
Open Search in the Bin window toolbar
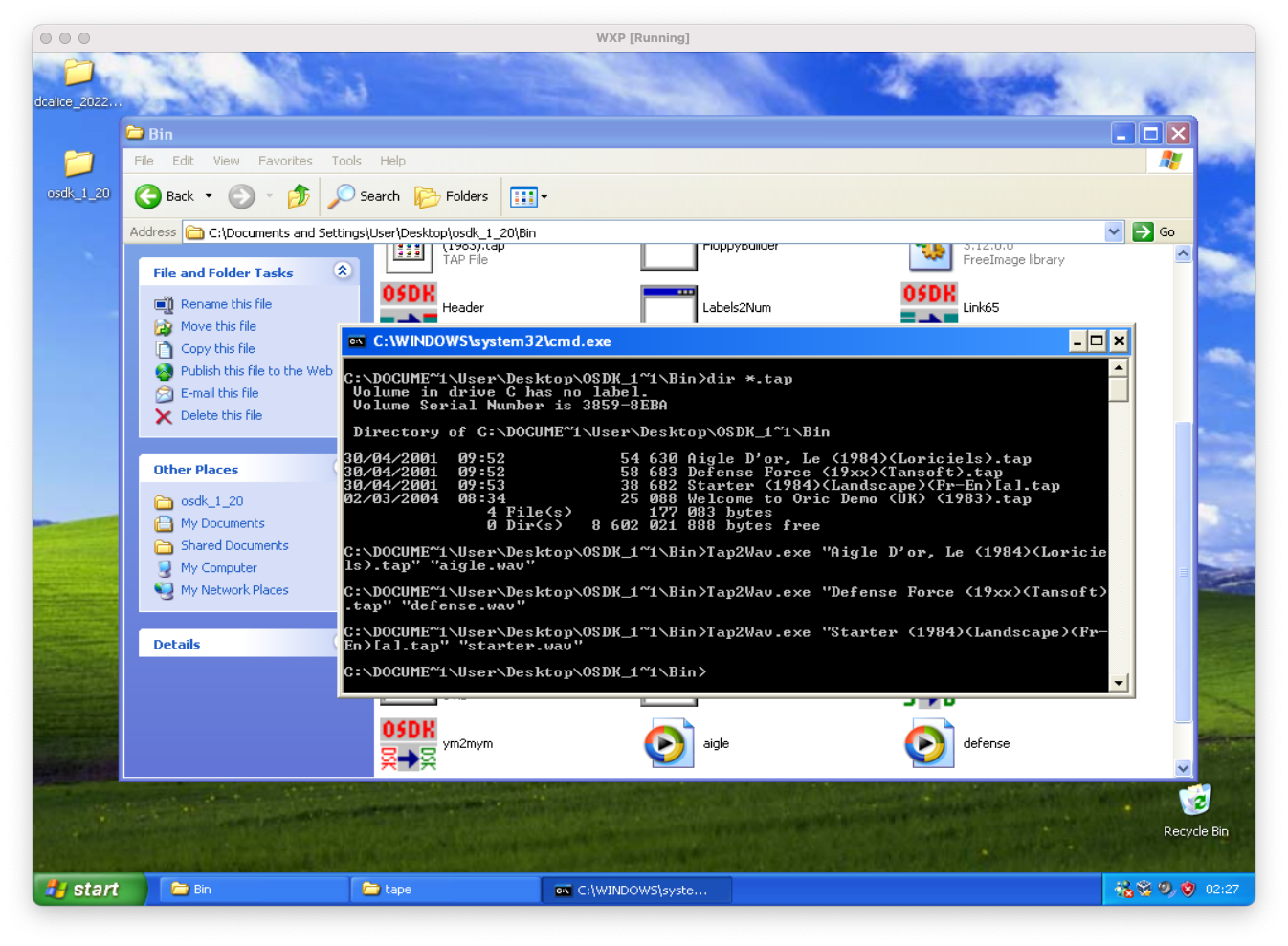point(364,196)
